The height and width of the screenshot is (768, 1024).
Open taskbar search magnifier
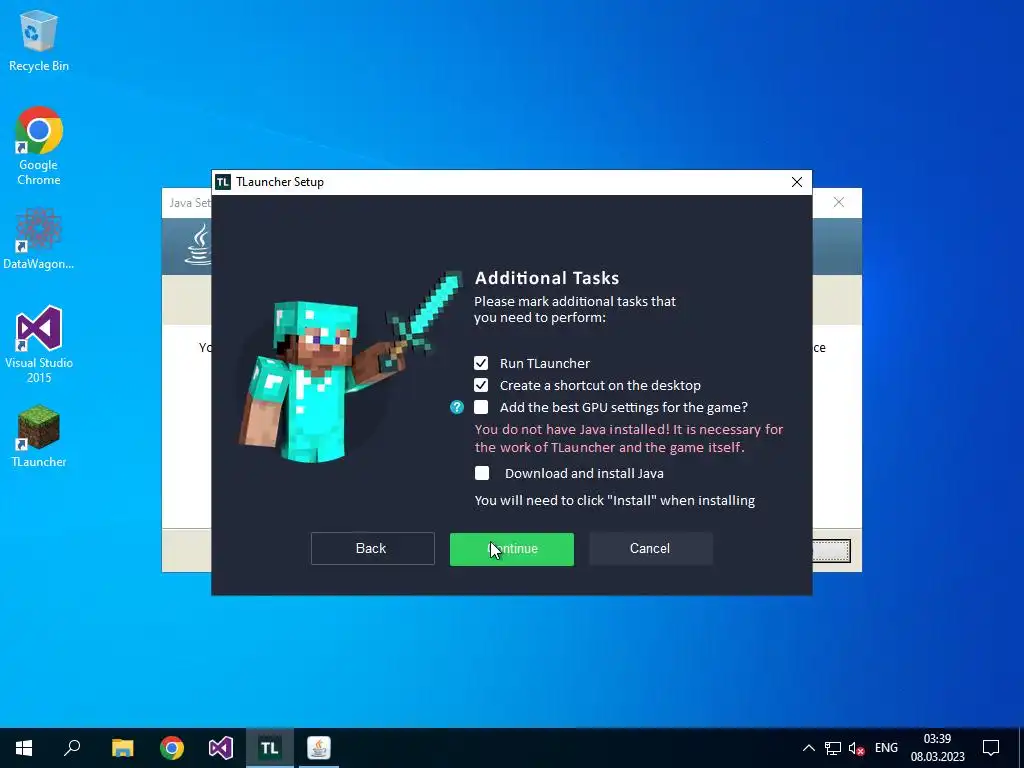[x=72, y=748]
